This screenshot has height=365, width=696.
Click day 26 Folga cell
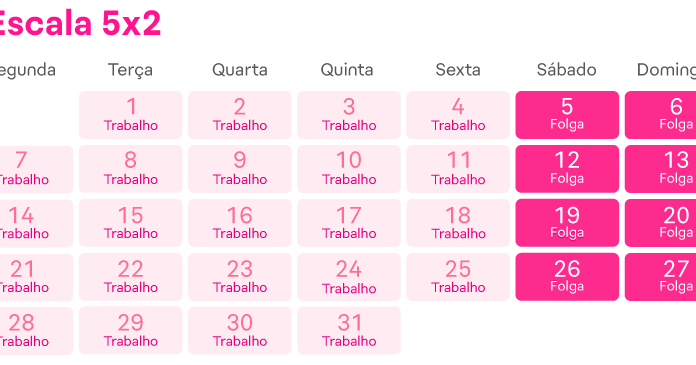tap(567, 277)
